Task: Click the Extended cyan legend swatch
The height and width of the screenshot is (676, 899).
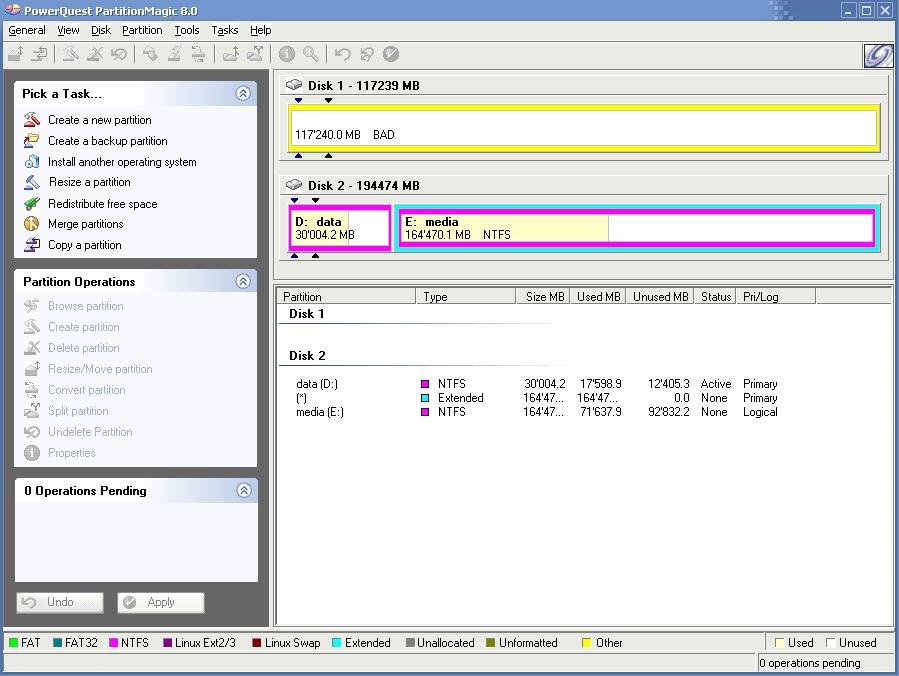Action: (337, 643)
